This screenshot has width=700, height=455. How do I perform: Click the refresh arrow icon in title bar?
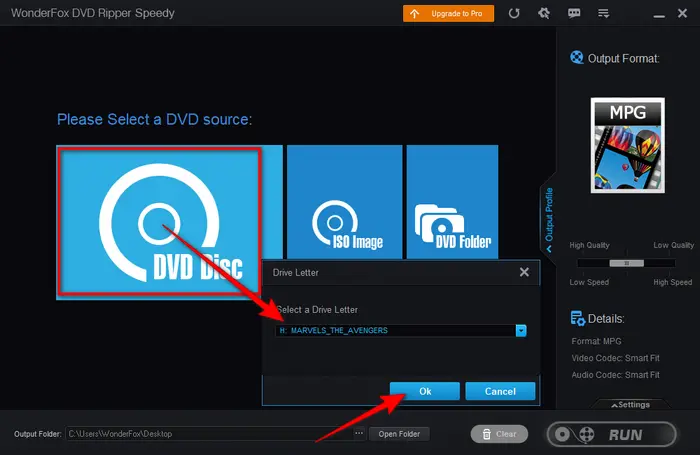coord(514,13)
